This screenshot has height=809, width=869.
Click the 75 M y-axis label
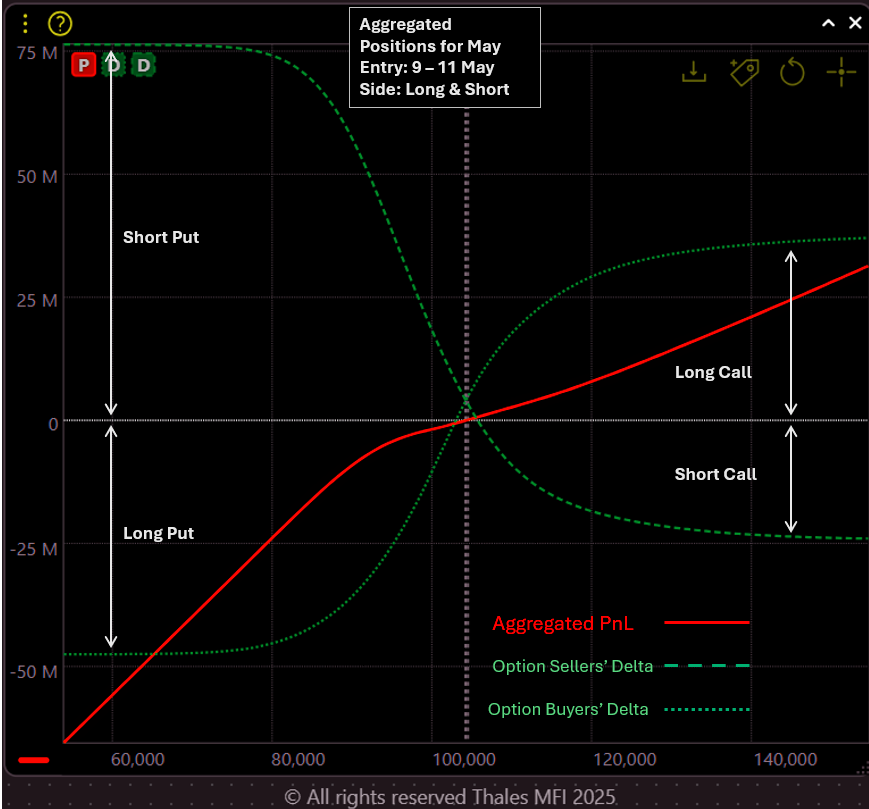click(x=37, y=53)
